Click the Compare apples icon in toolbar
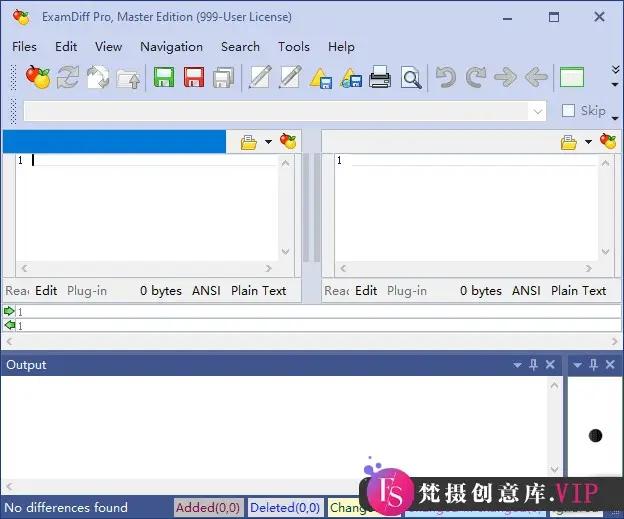Screen dimensions: 624x519 (38, 77)
